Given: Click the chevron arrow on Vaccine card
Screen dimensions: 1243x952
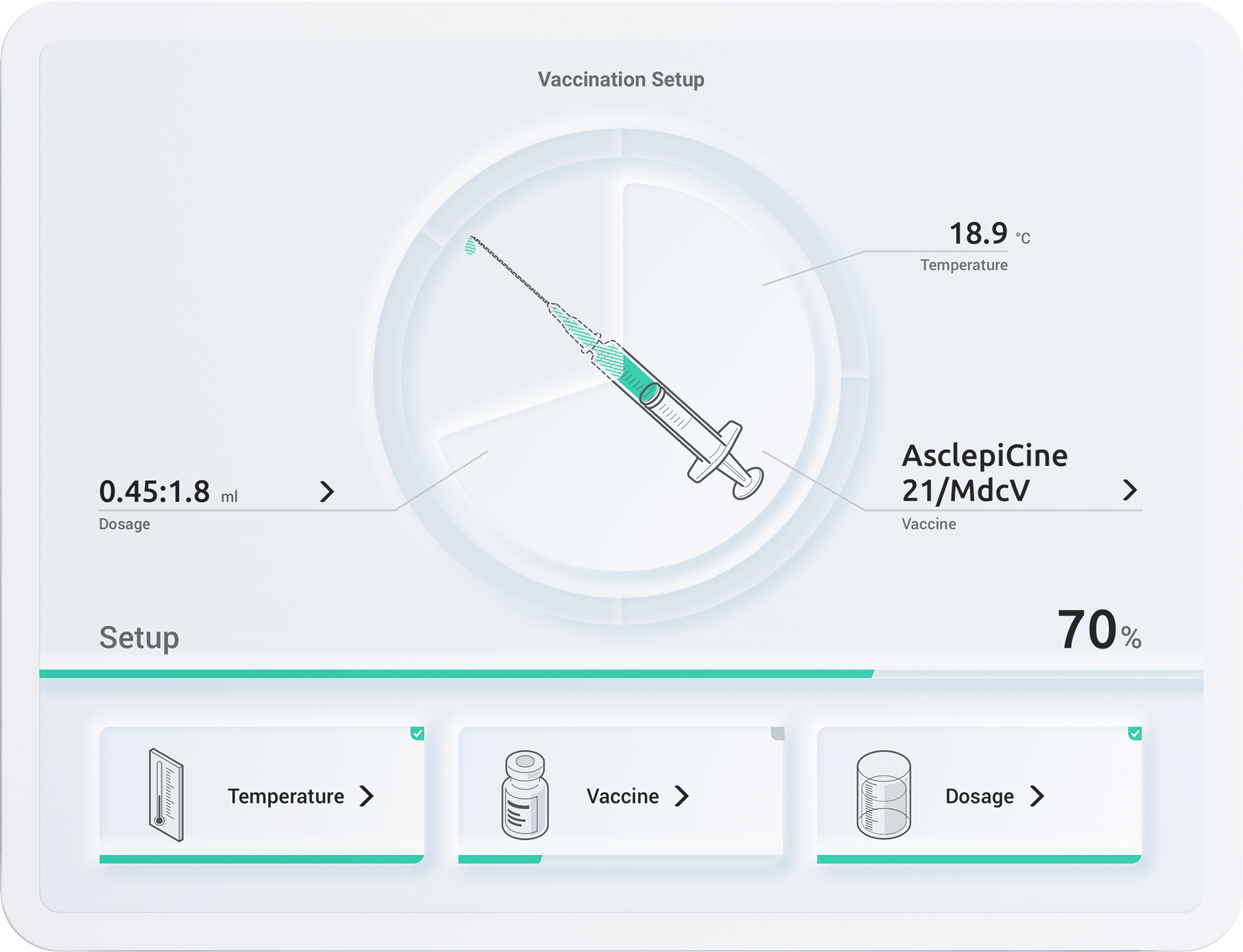Looking at the screenshot, I should [681, 796].
